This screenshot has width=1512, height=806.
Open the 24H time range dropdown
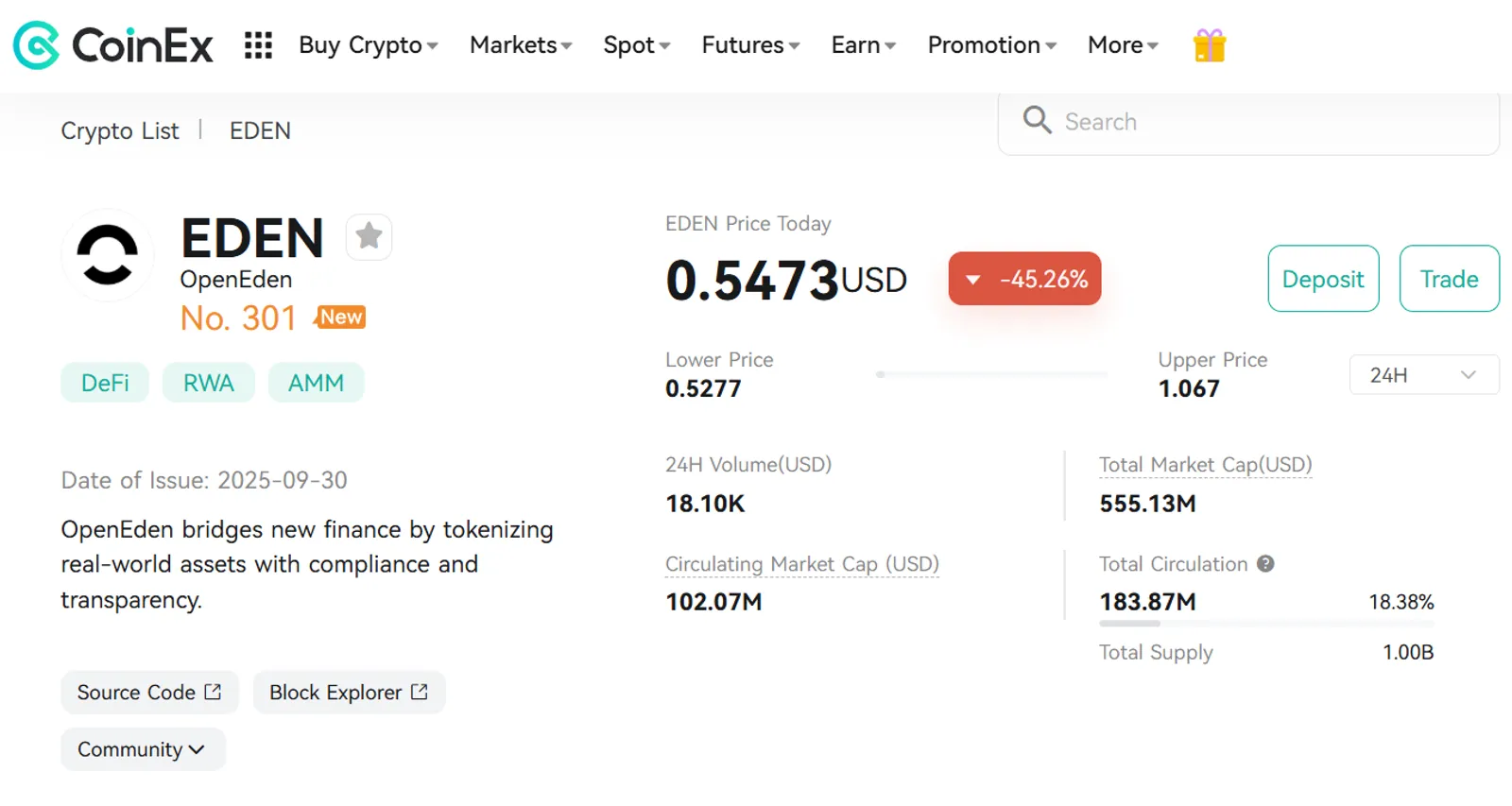coord(1424,374)
